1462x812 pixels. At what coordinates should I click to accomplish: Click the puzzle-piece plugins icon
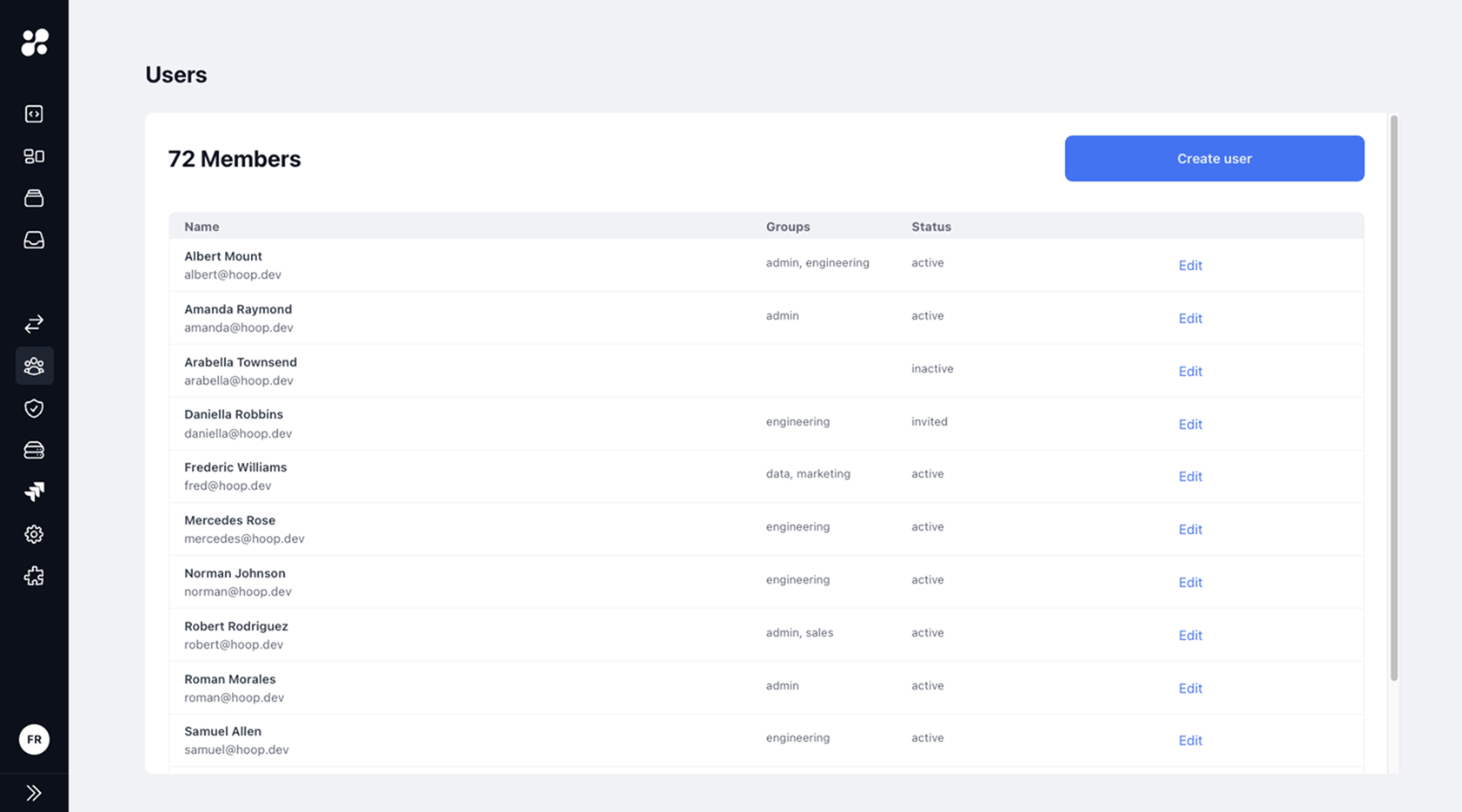(x=33, y=576)
